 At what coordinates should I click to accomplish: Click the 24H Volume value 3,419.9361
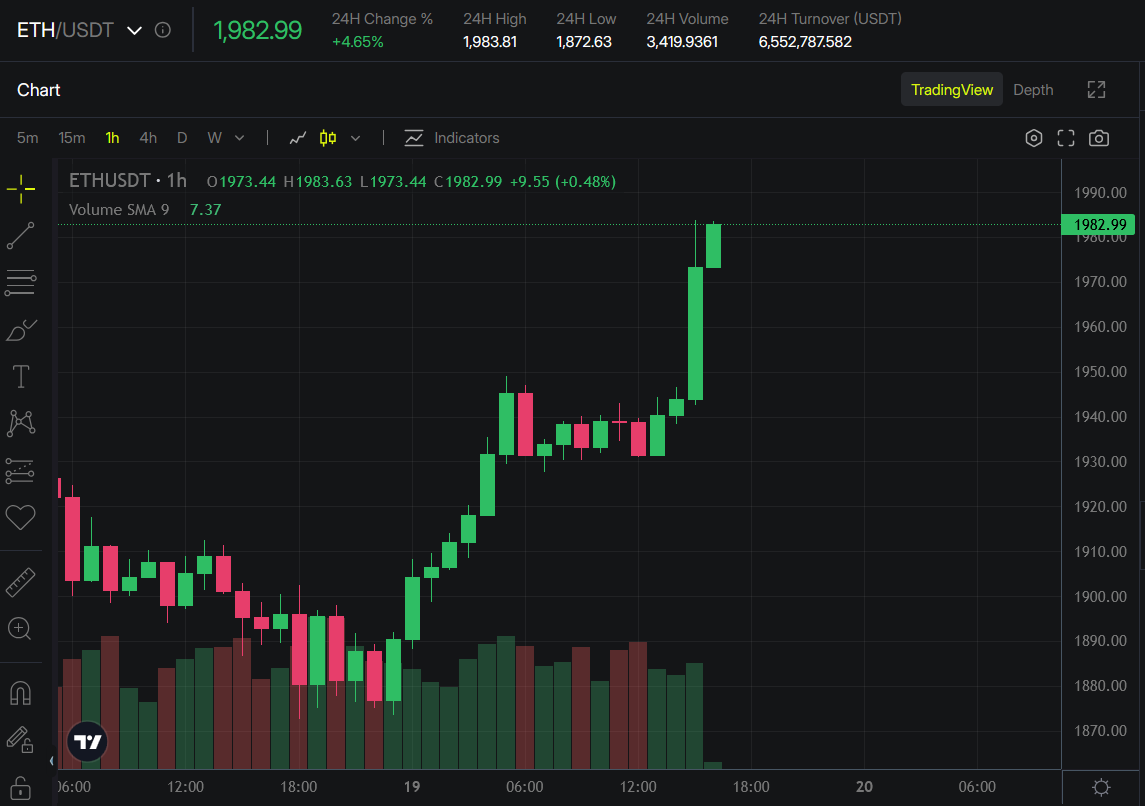(682, 42)
